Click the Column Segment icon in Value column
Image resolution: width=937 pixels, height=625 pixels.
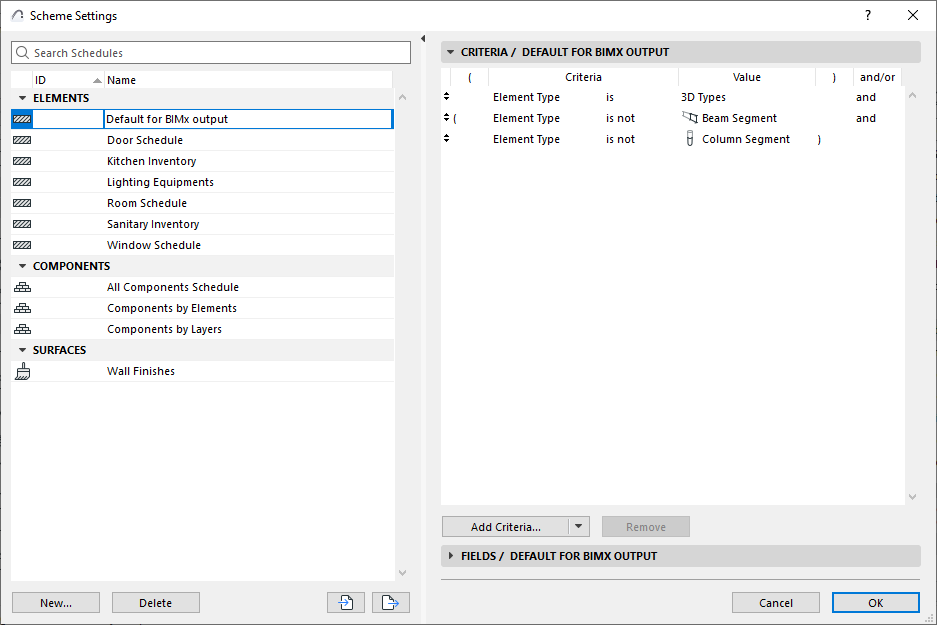click(x=690, y=139)
